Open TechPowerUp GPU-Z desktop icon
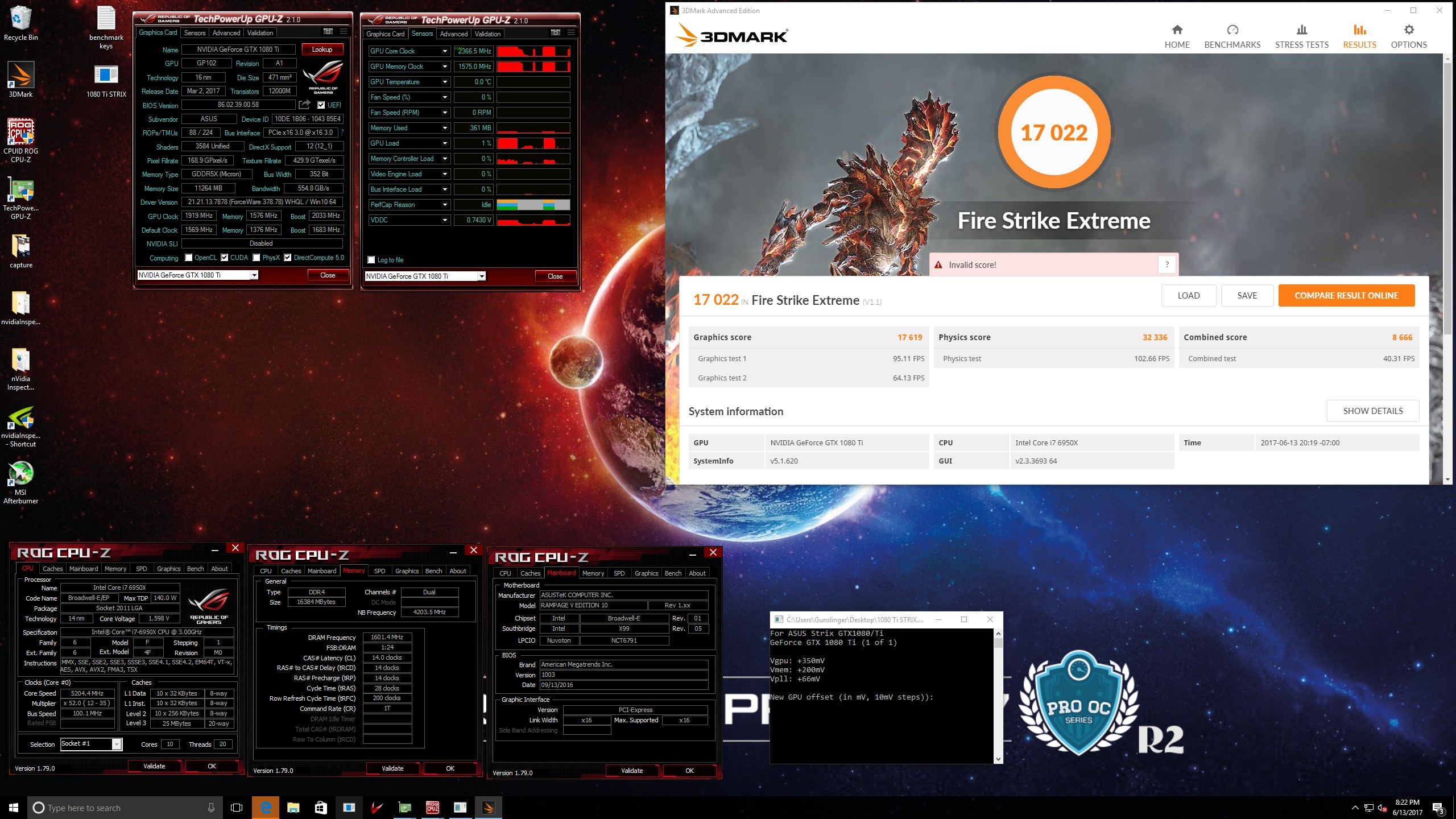The image size is (1456, 819). (21, 197)
